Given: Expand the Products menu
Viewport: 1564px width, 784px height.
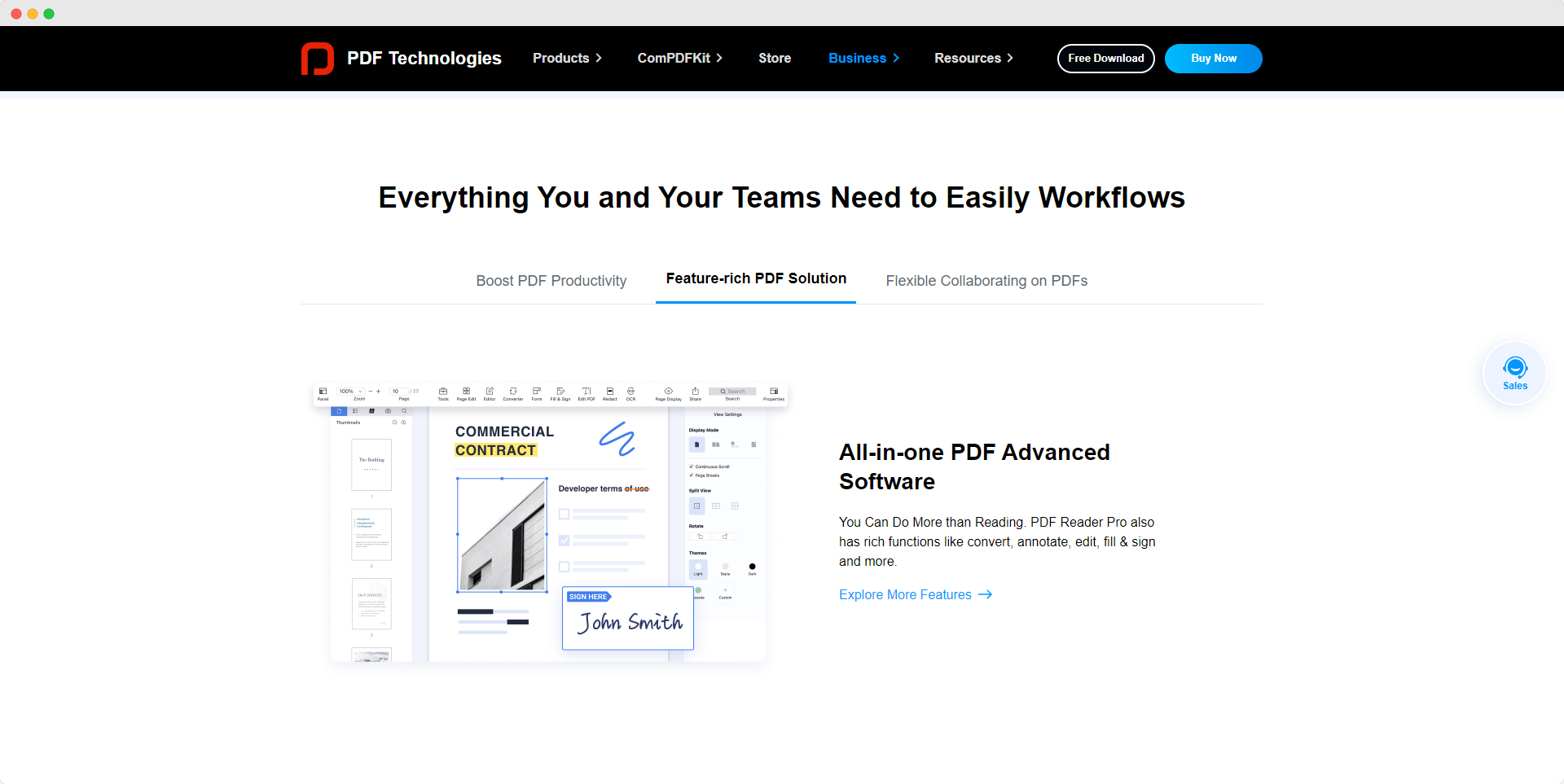Looking at the screenshot, I should click(x=567, y=59).
